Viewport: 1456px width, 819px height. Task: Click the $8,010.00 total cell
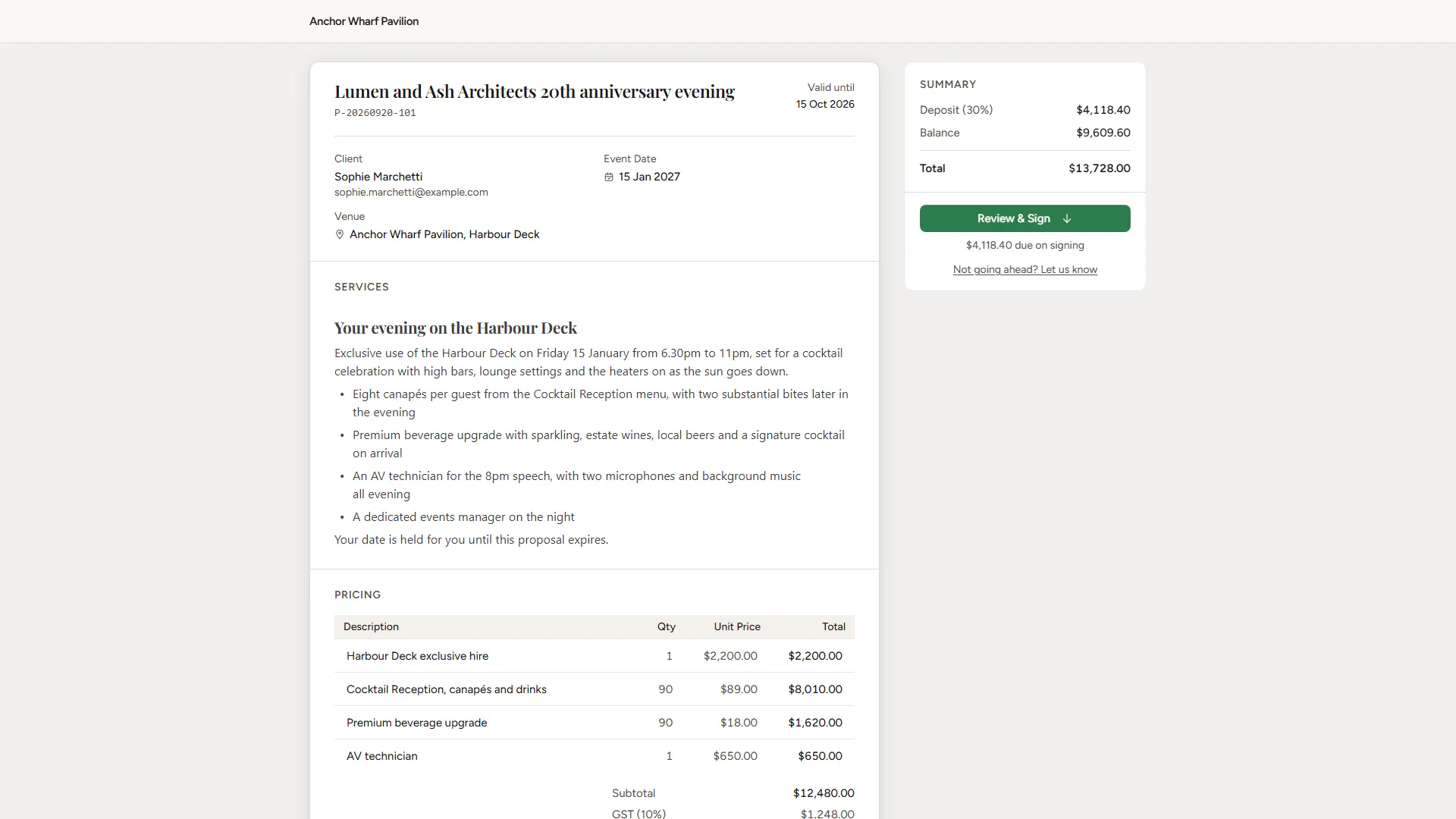tap(815, 689)
